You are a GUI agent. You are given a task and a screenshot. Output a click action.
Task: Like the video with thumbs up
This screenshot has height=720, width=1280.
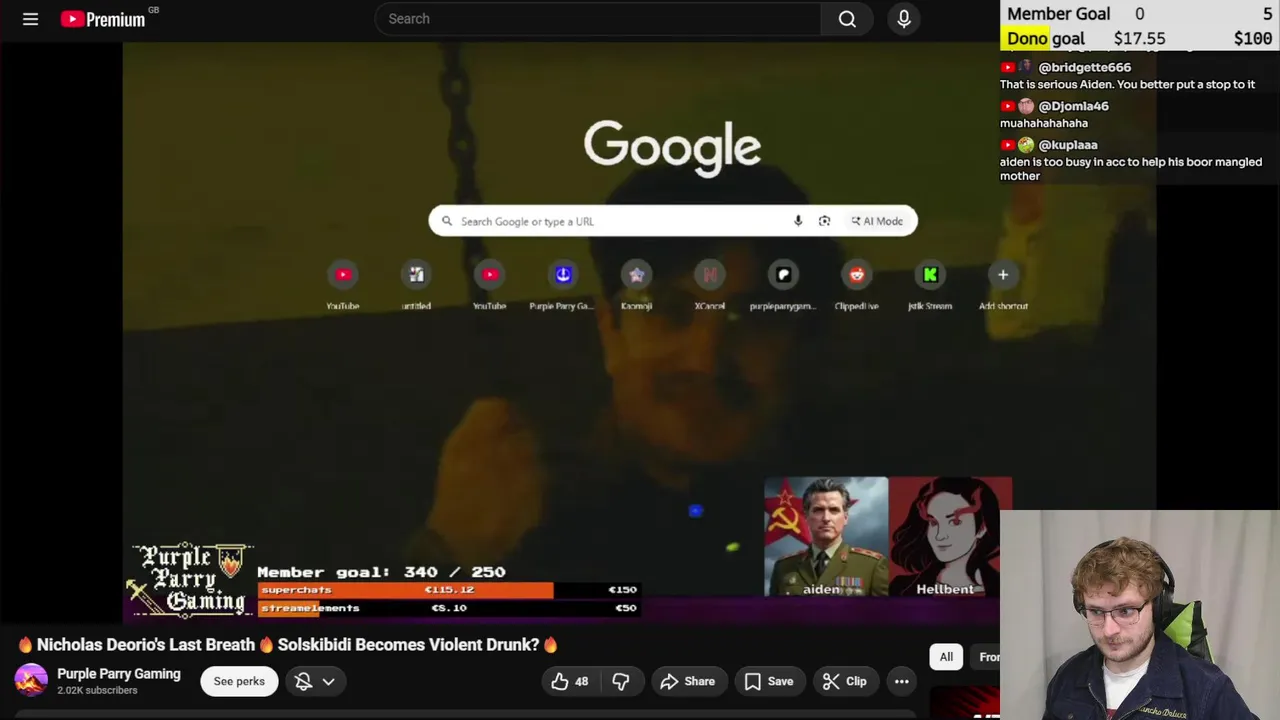570,681
